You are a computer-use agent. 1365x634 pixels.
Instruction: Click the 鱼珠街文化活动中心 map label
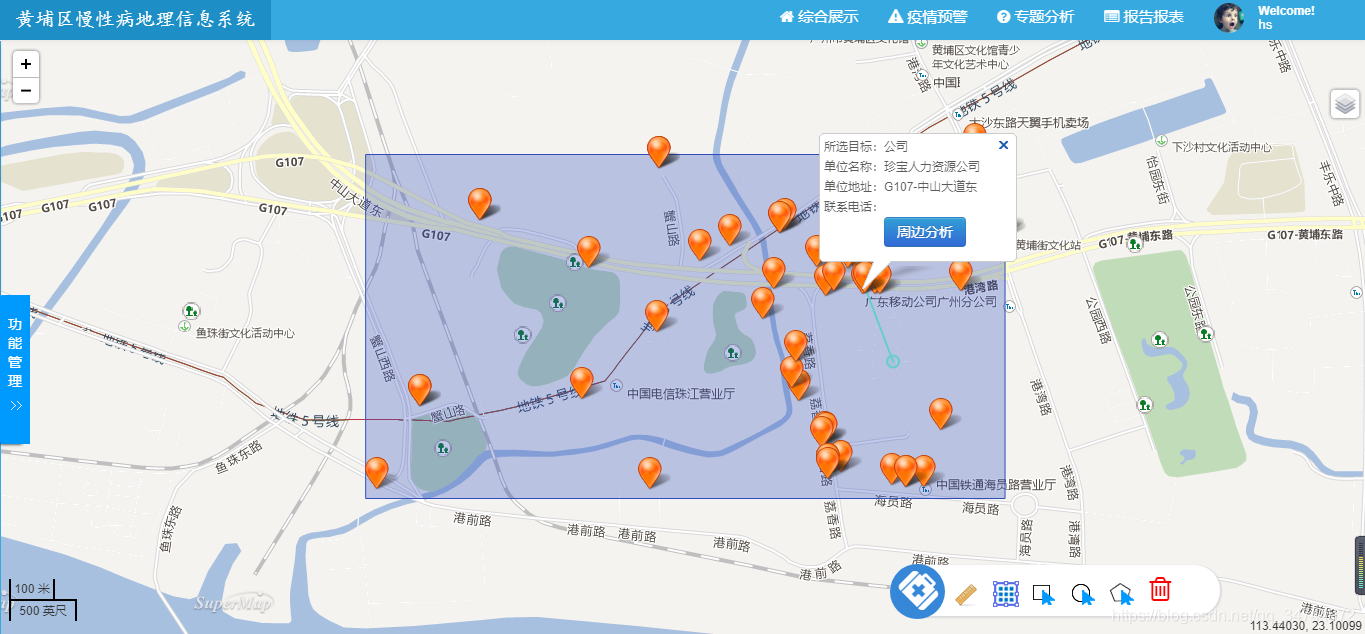(x=245, y=333)
